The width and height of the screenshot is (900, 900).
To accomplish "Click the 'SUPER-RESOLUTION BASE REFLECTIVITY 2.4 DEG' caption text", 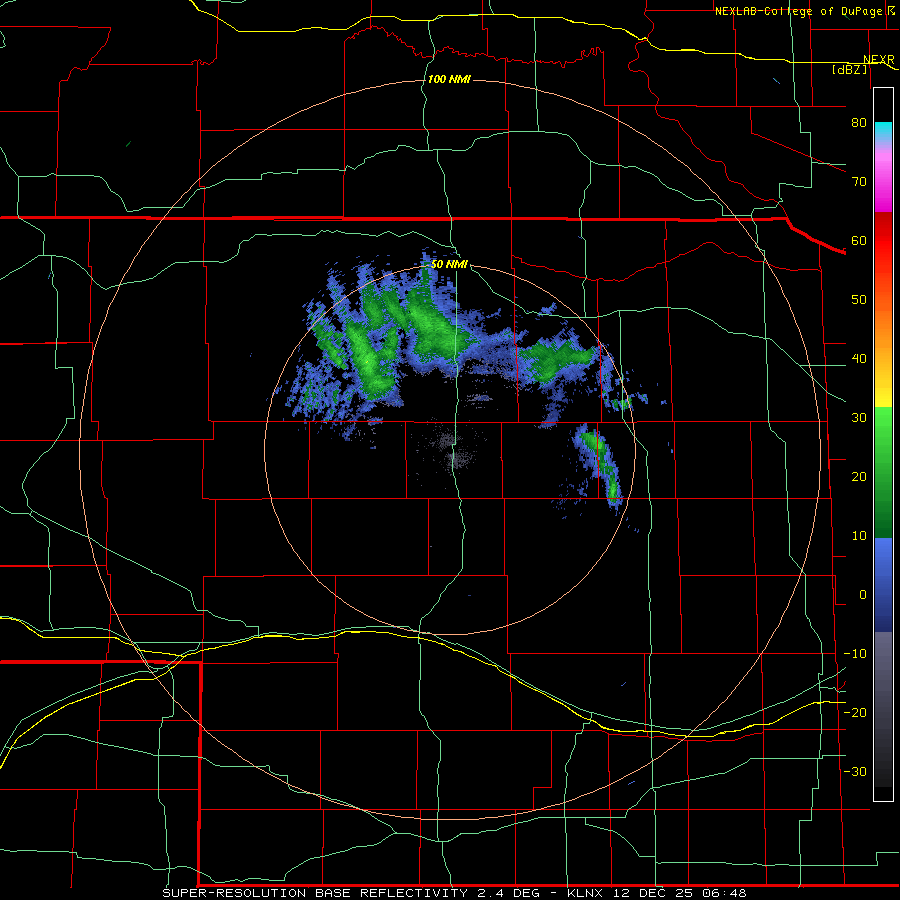I will point(351,893).
